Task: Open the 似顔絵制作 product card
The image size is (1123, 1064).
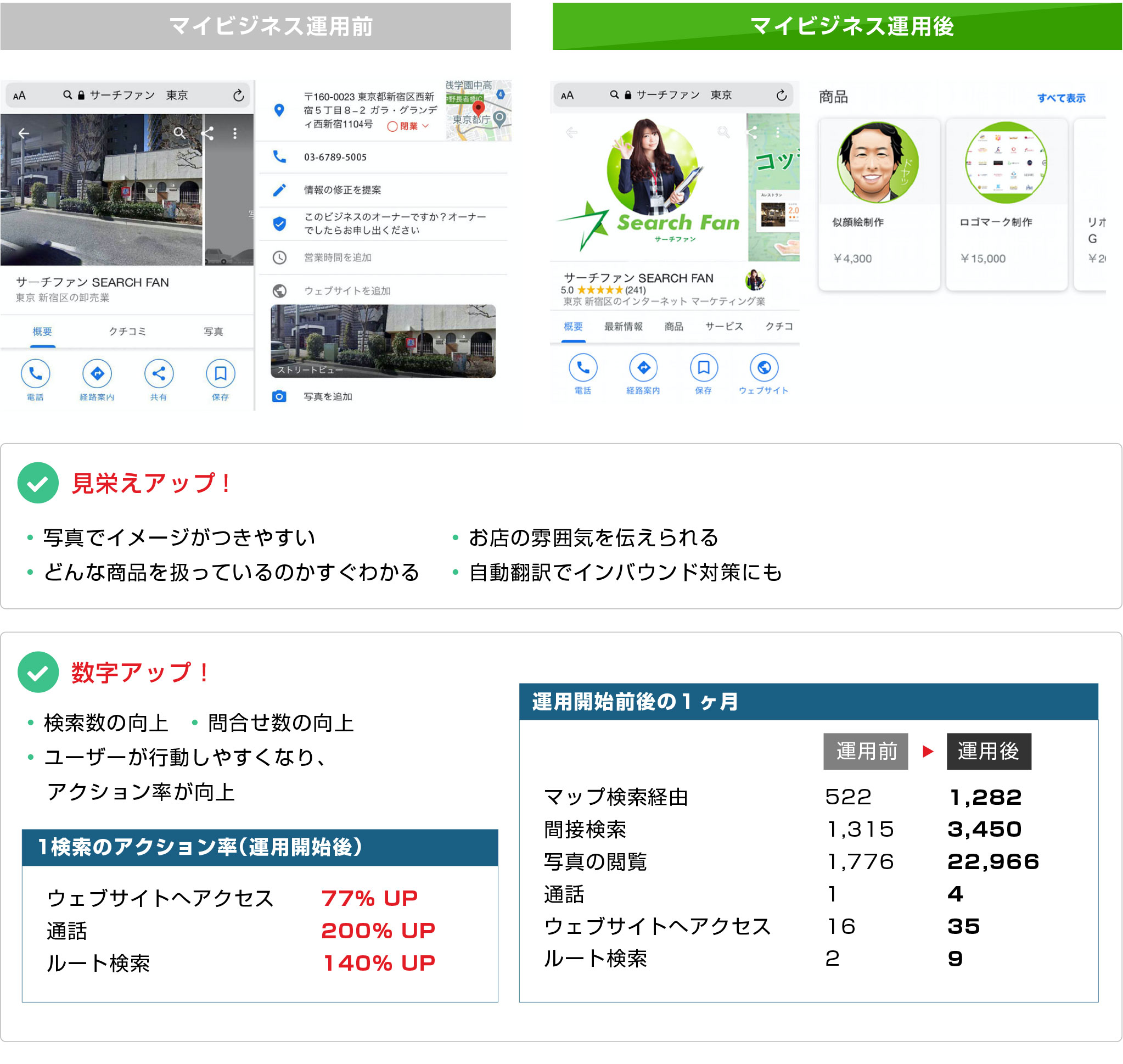Action: point(879,204)
